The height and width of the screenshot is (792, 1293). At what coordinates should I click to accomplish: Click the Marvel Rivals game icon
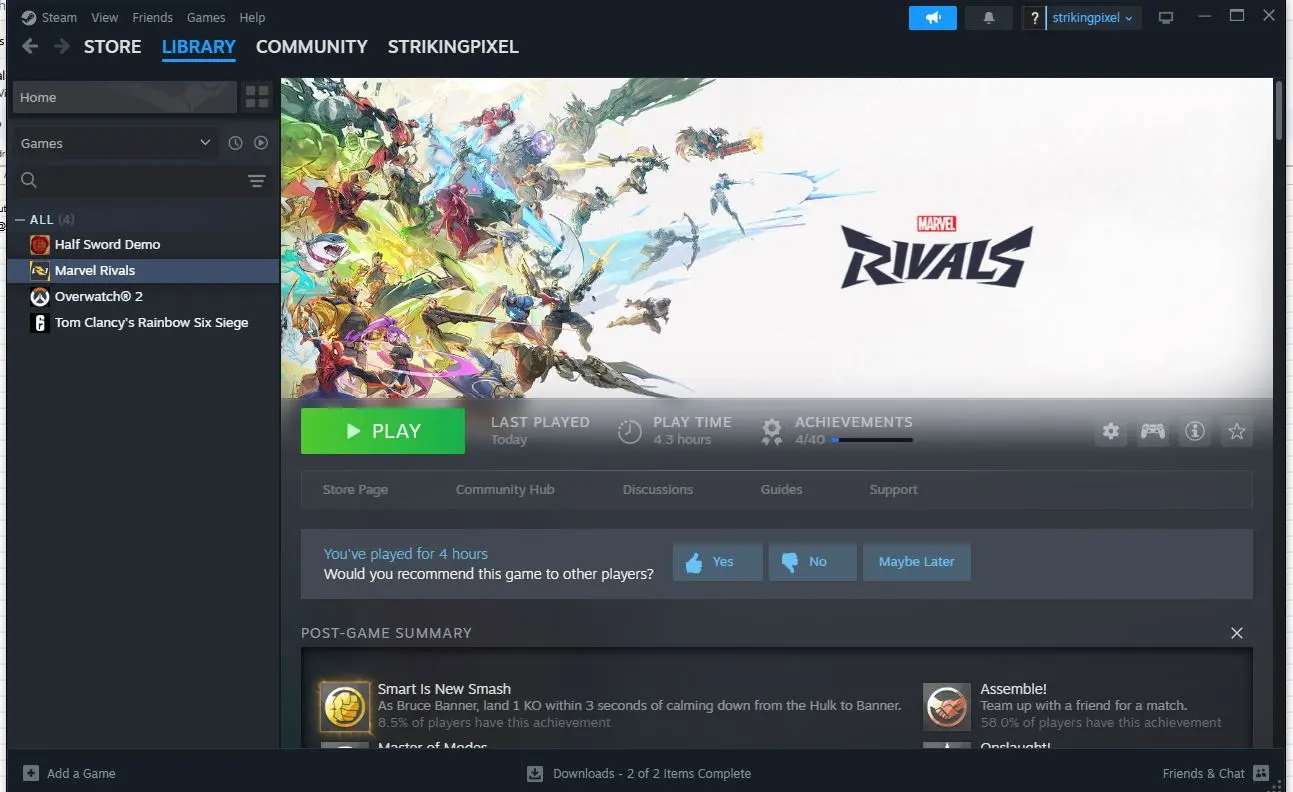[x=40, y=270]
